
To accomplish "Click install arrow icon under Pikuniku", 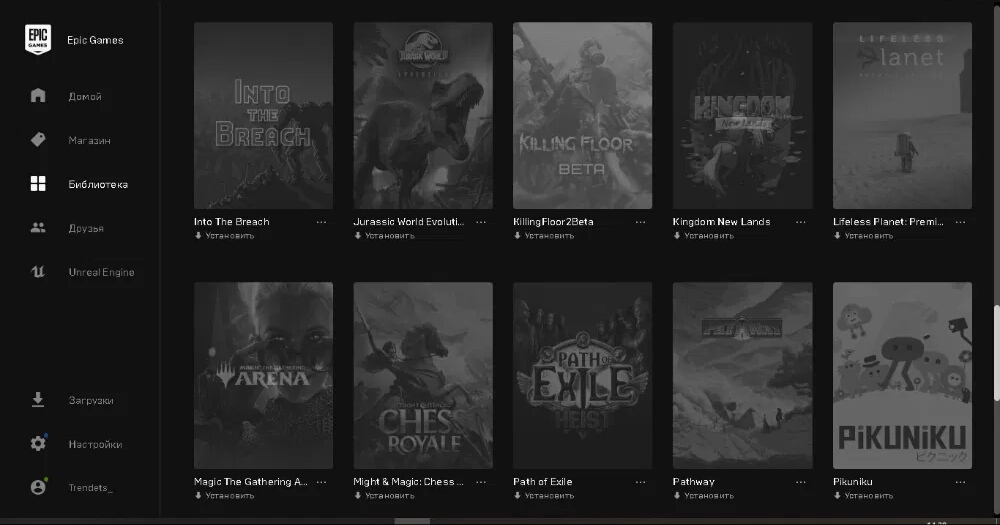I will [837, 495].
